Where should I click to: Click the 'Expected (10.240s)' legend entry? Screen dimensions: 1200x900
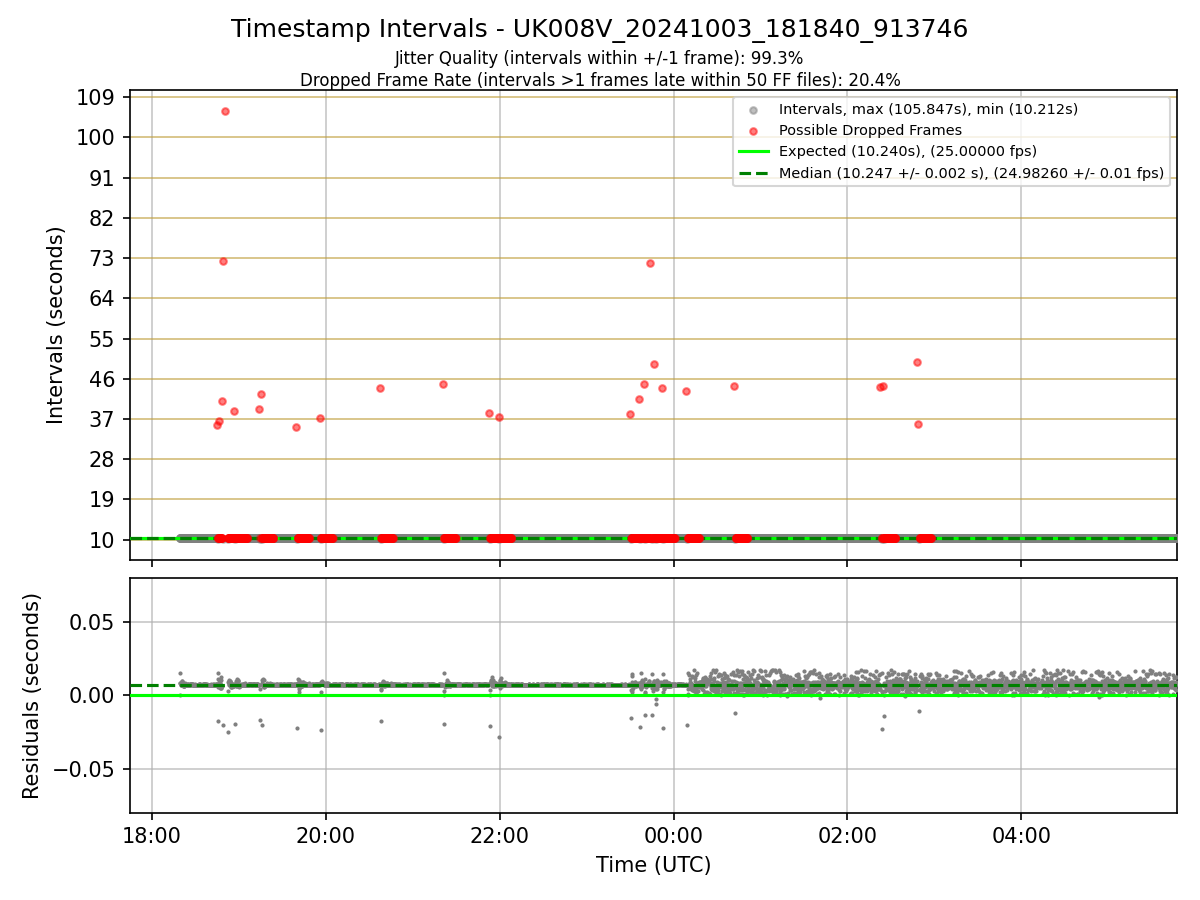907,151
